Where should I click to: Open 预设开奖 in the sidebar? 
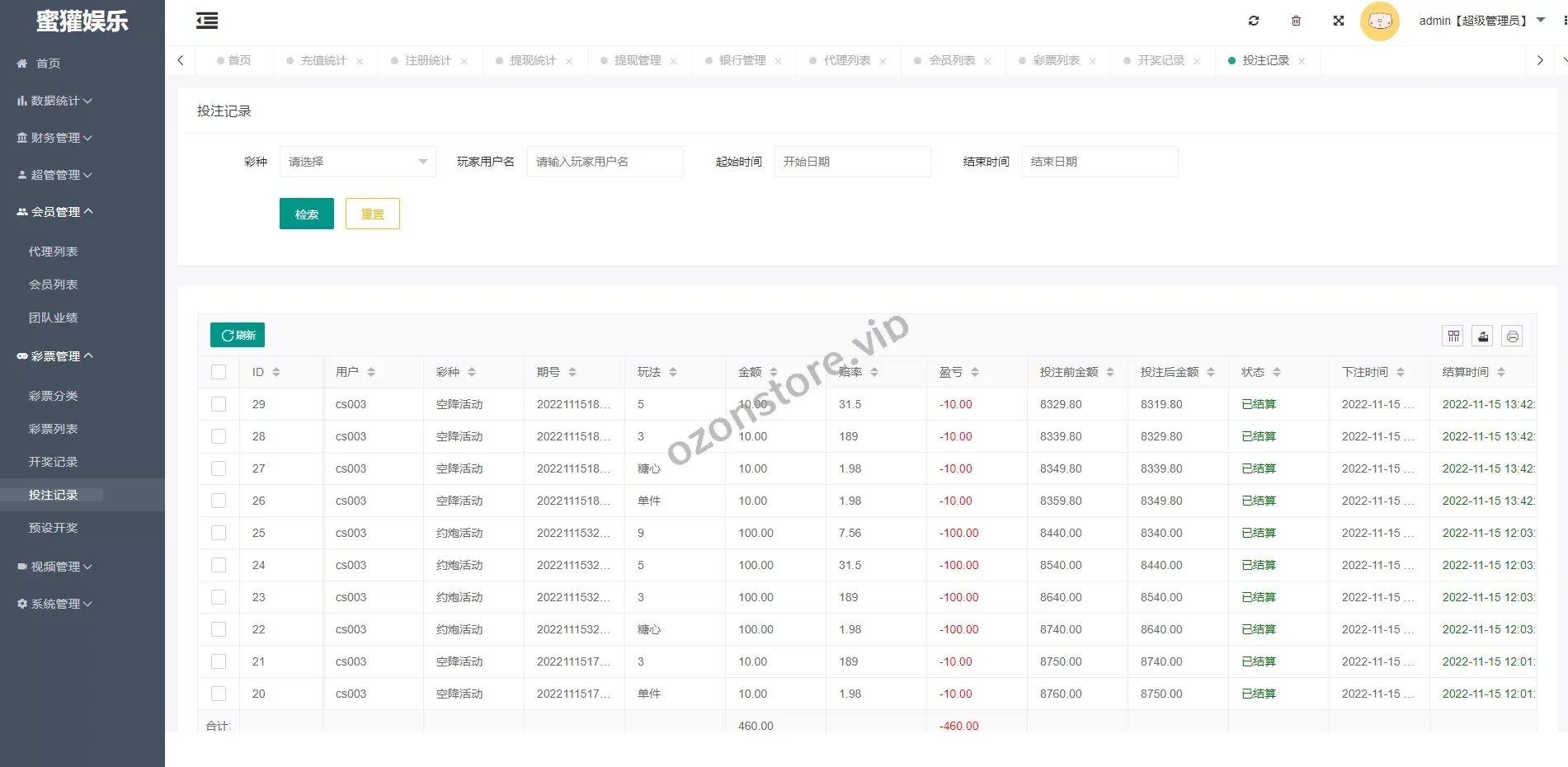pos(54,528)
